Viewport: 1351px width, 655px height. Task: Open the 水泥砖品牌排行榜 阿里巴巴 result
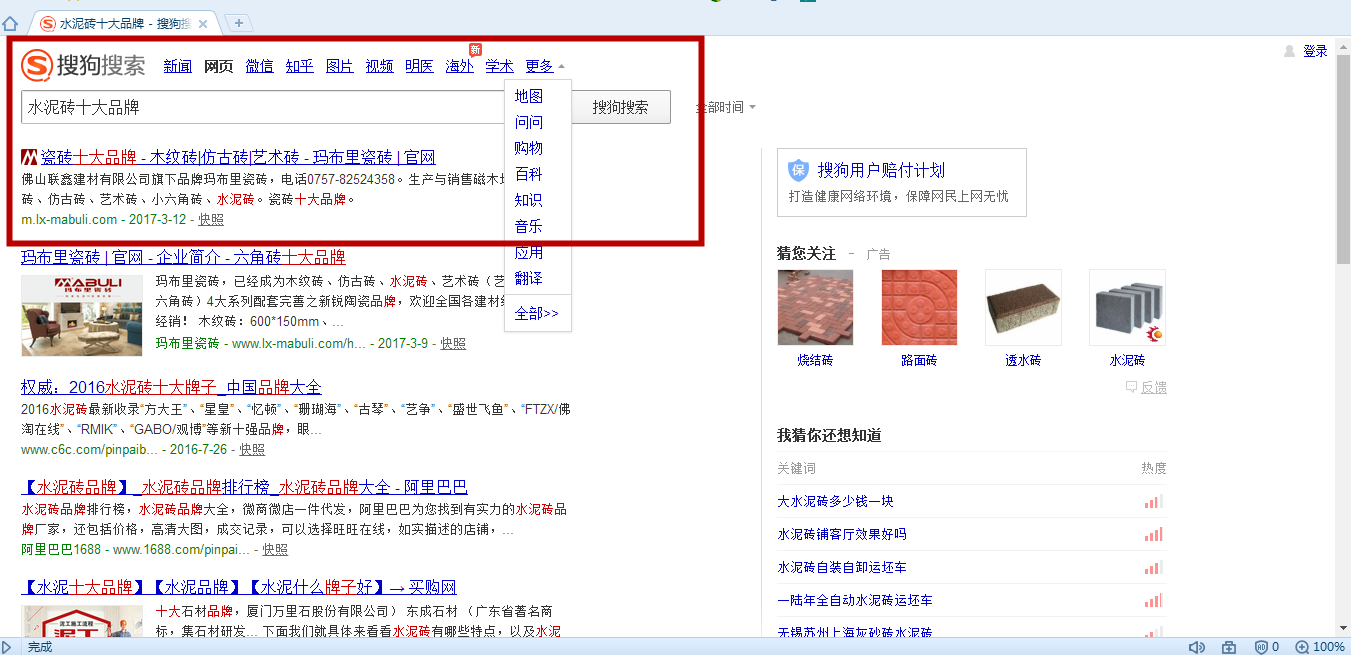click(x=244, y=487)
